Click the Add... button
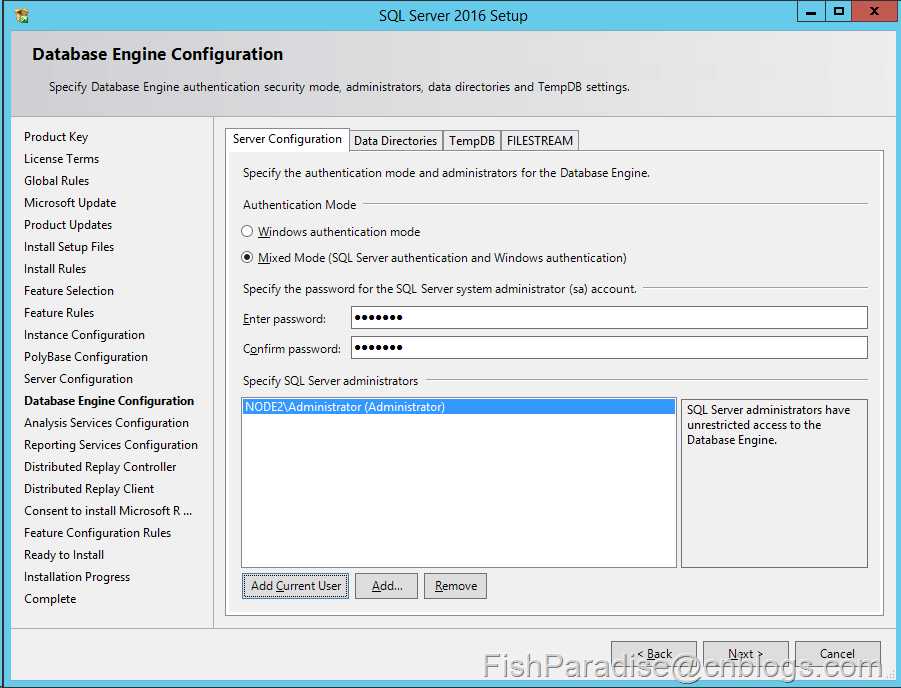The width and height of the screenshot is (901, 688). [x=386, y=586]
